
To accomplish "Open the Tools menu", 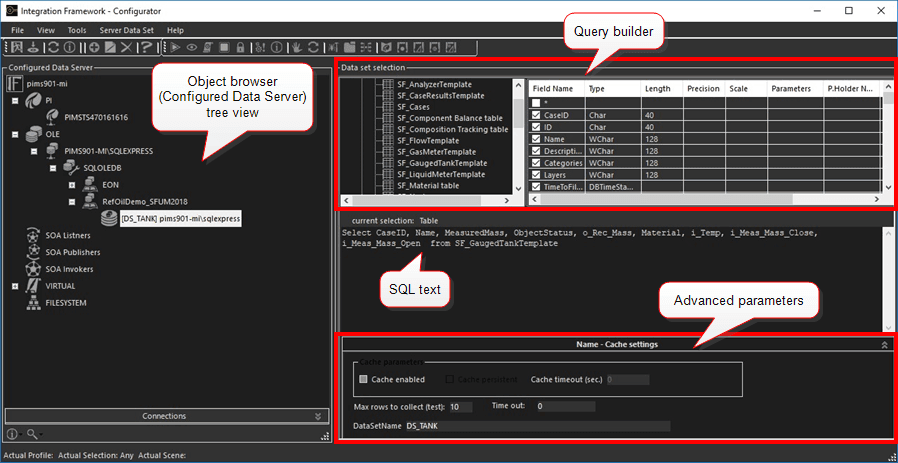I will (77, 30).
